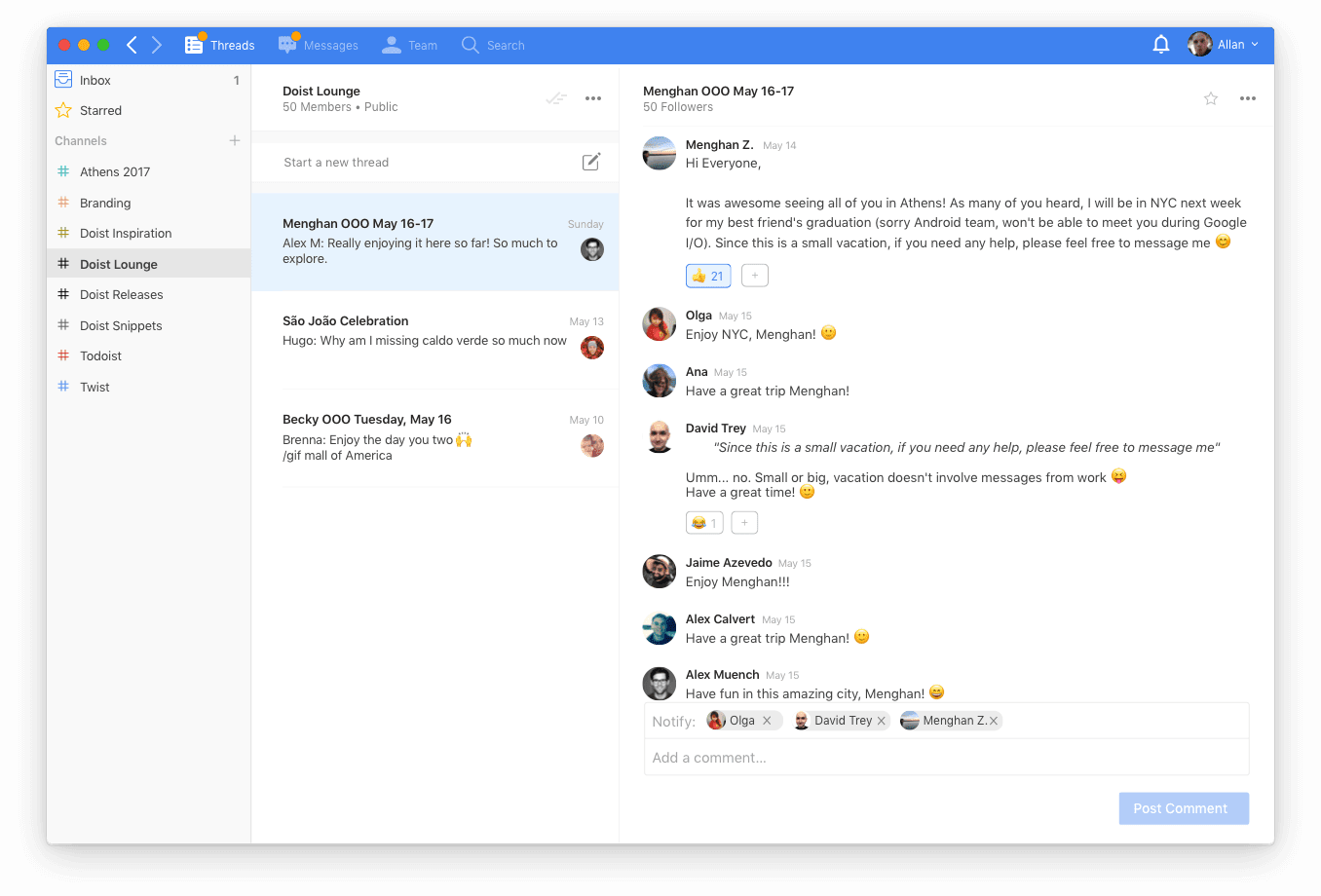Click Olga's avatar next to her comment
This screenshot has width=1321, height=896.
[x=660, y=324]
